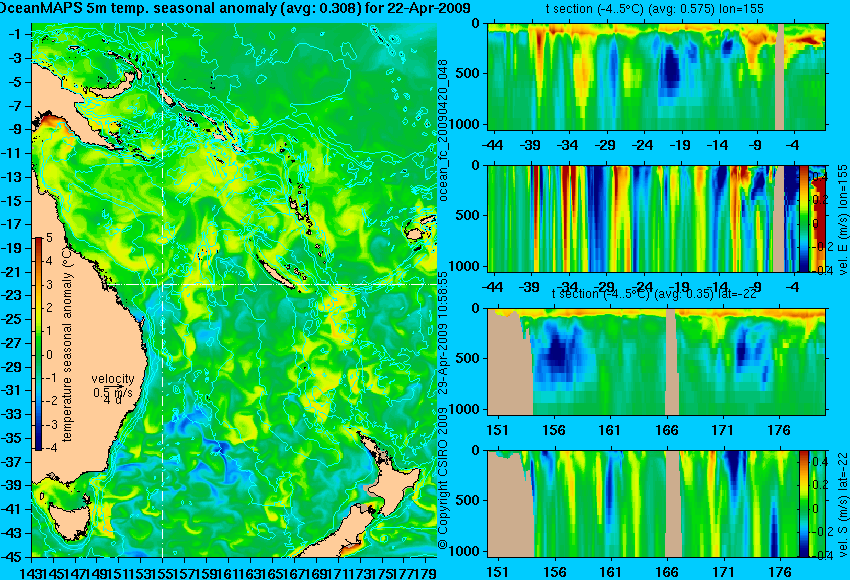Select the temperature section panel at lon=155
The width and height of the screenshot is (850, 580).
pos(656,76)
